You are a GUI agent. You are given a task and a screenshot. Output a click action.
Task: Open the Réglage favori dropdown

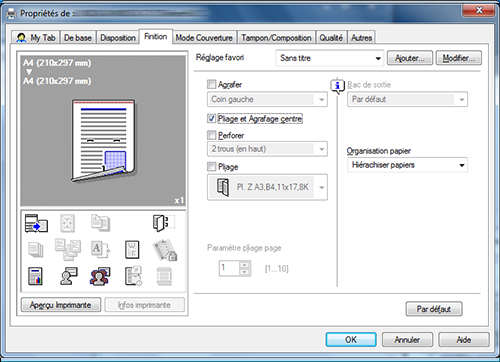329,58
